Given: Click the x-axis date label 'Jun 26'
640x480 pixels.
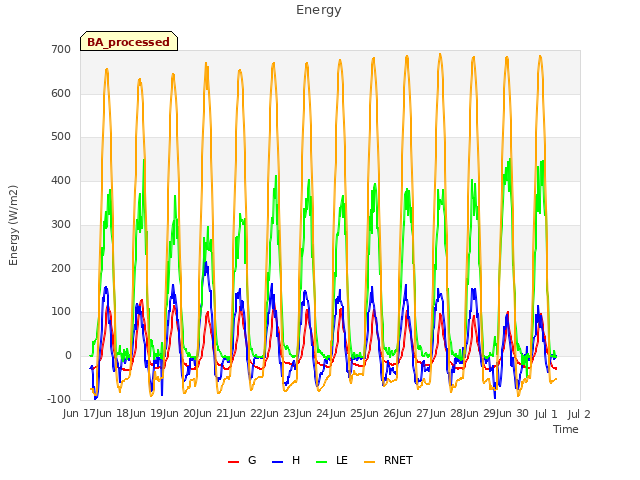Looking at the screenshot, I should pos(380,414).
